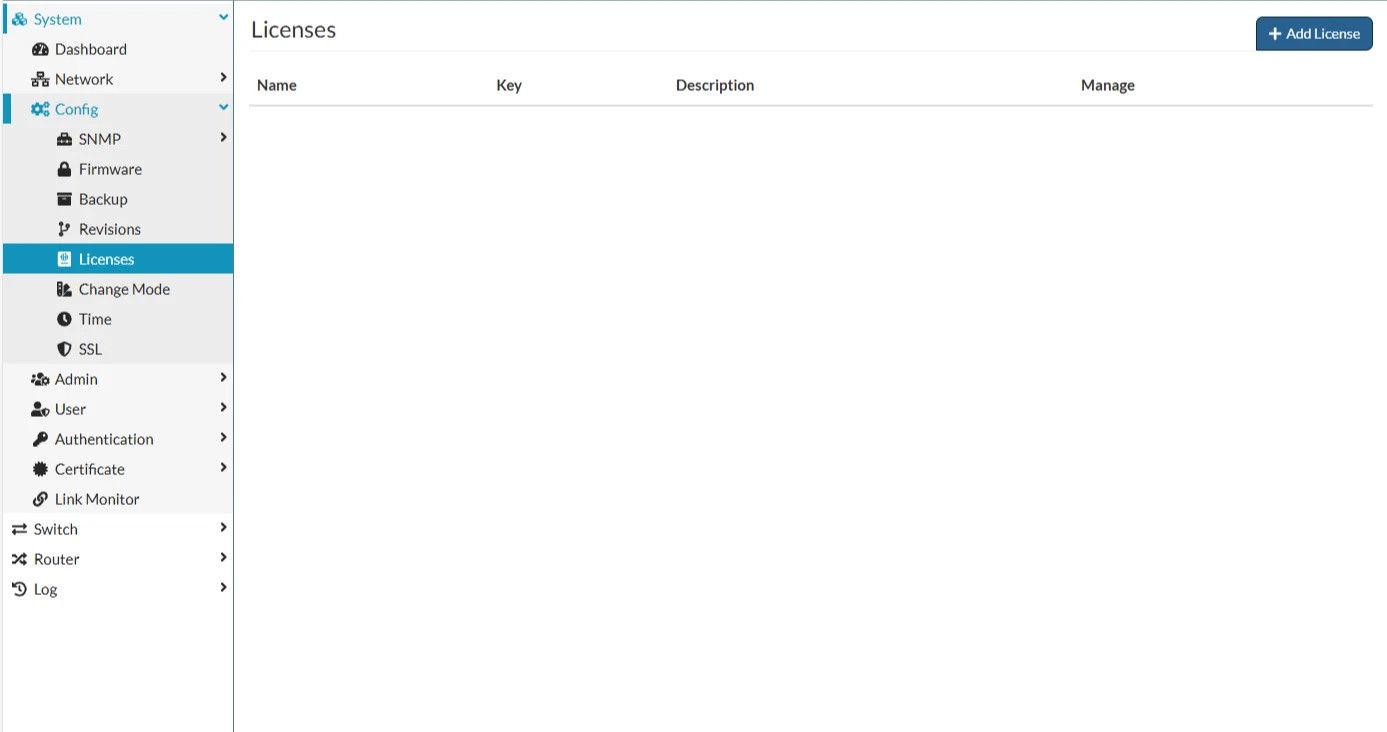This screenshot has height=732, width=1387.
Task: Open the Time settings page
Action: 118,319
